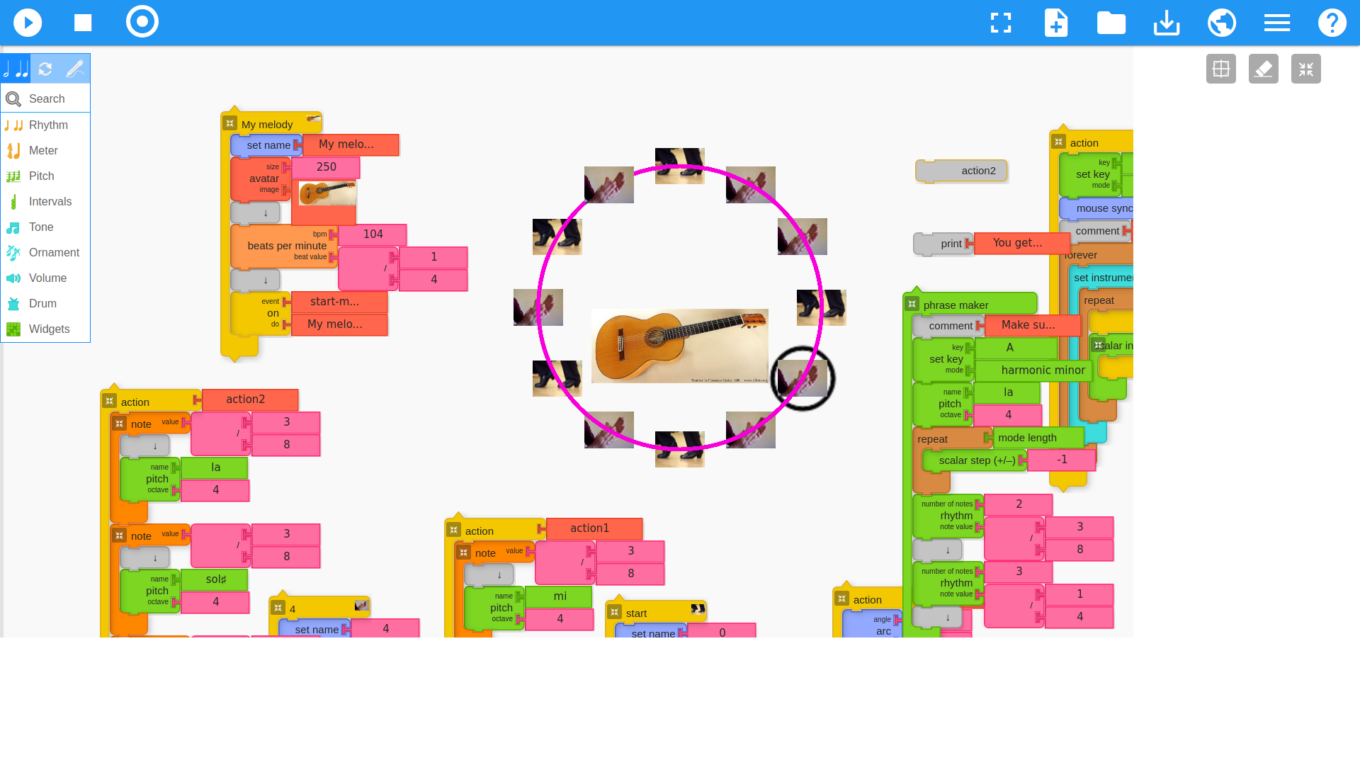Open the load project folder icon
The width and height of the screenshot is (1360, 765).
pyautogui.click(x=1111, y=22)
